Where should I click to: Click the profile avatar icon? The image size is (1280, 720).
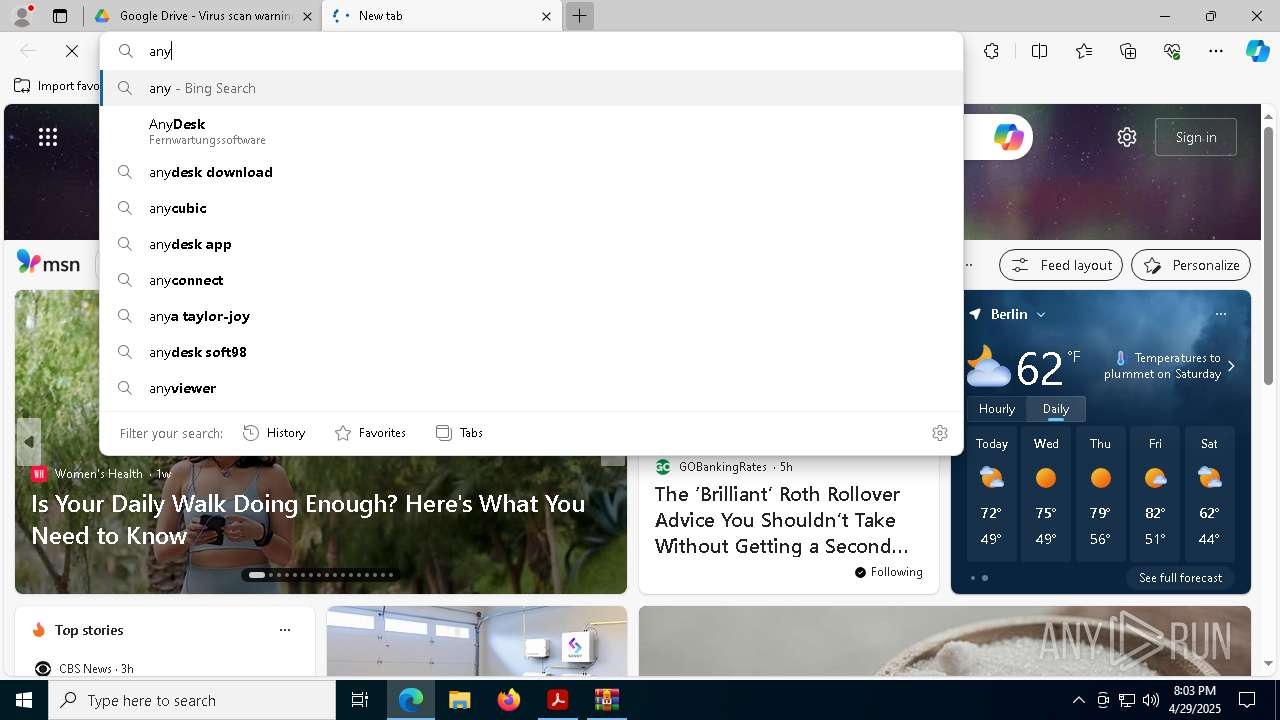click(21, 16)
